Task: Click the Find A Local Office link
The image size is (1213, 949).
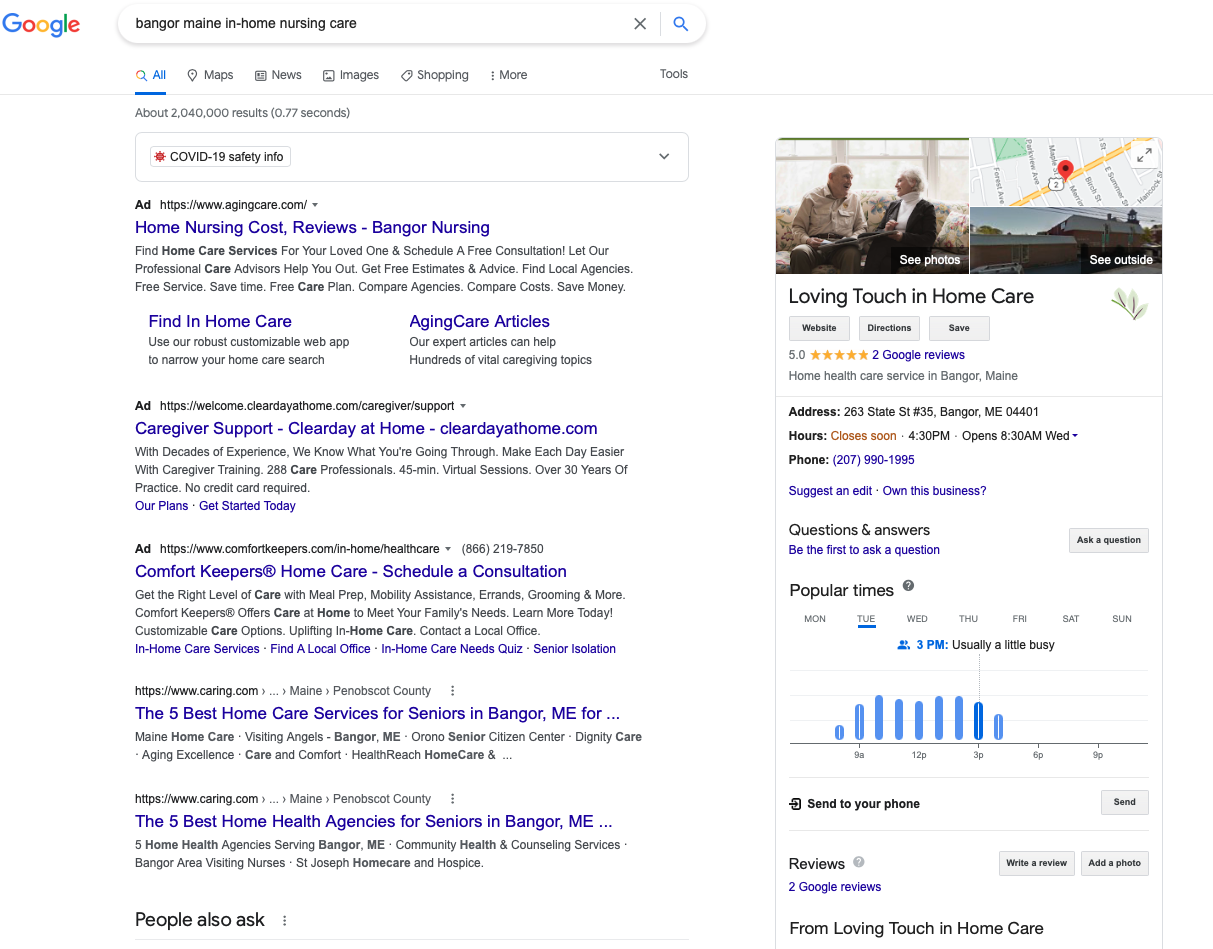Action: click(320, 649)
